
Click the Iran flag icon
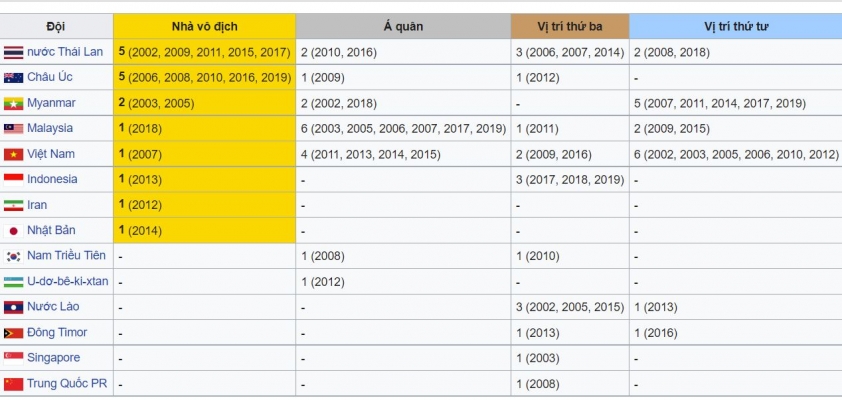click(x=13, y=206)
